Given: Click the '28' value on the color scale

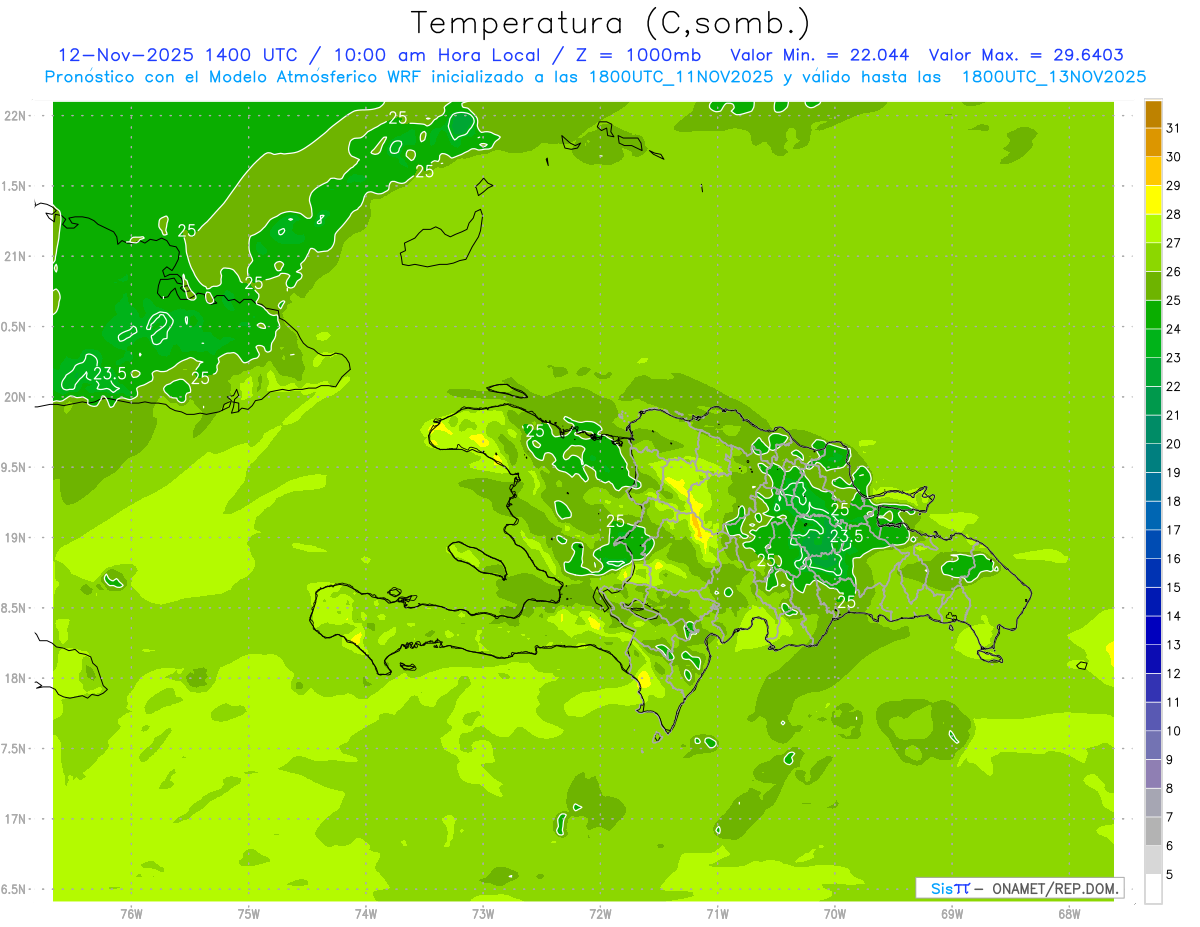Looking at the screenshot, I should point(1174,214).
